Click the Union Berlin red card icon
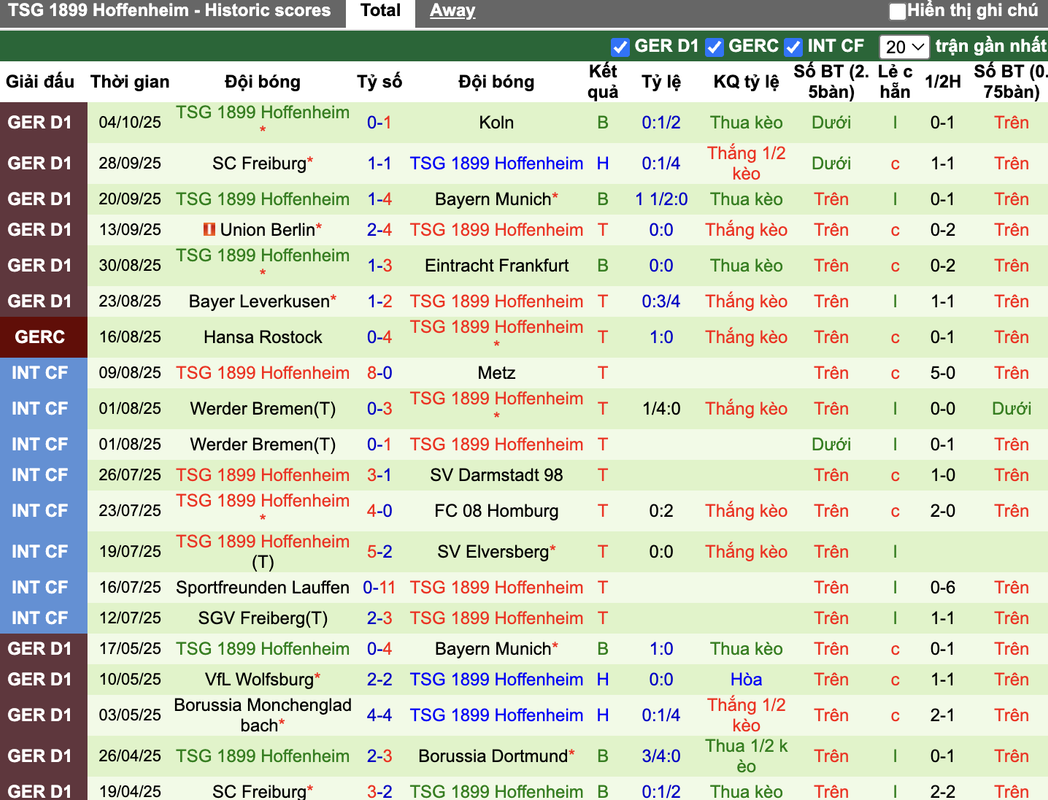 coord(209,229)
